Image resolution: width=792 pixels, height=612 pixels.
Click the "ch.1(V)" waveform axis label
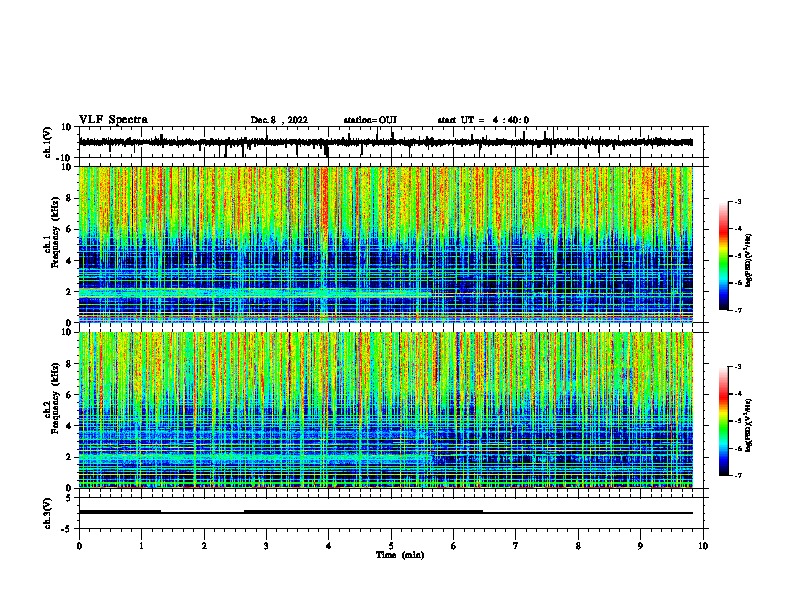[48, 142]
